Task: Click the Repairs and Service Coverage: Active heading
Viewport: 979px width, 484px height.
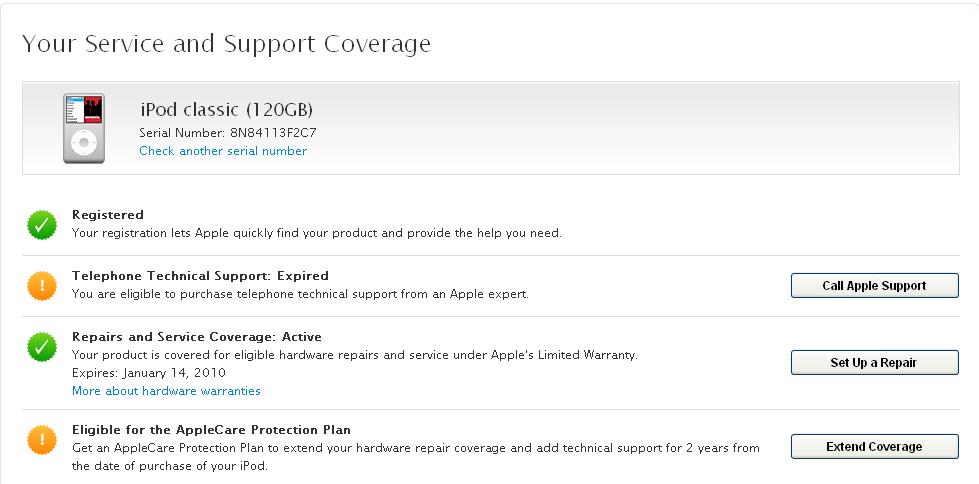Action: pyautogui.click(x=197, y=337)
